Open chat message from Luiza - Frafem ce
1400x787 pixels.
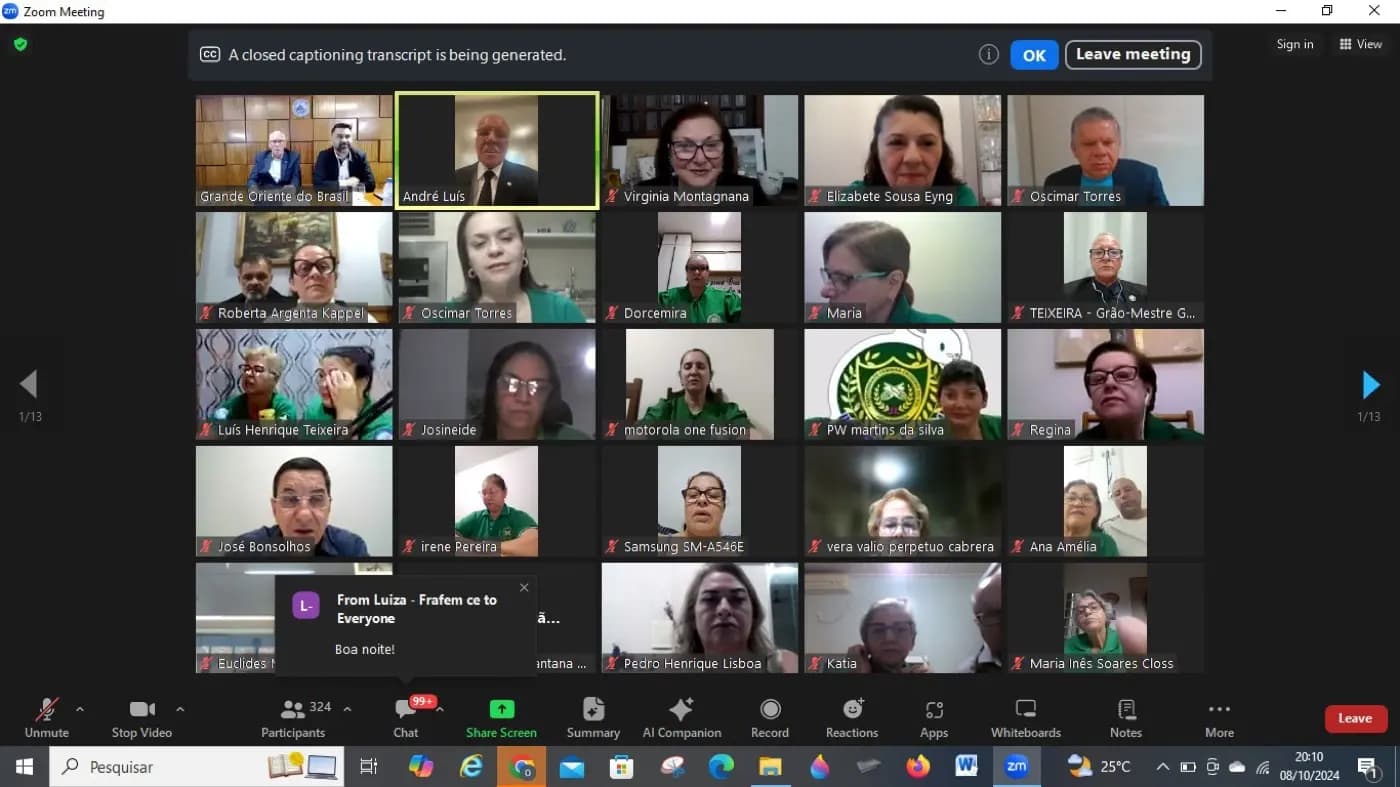click(405, 624)
